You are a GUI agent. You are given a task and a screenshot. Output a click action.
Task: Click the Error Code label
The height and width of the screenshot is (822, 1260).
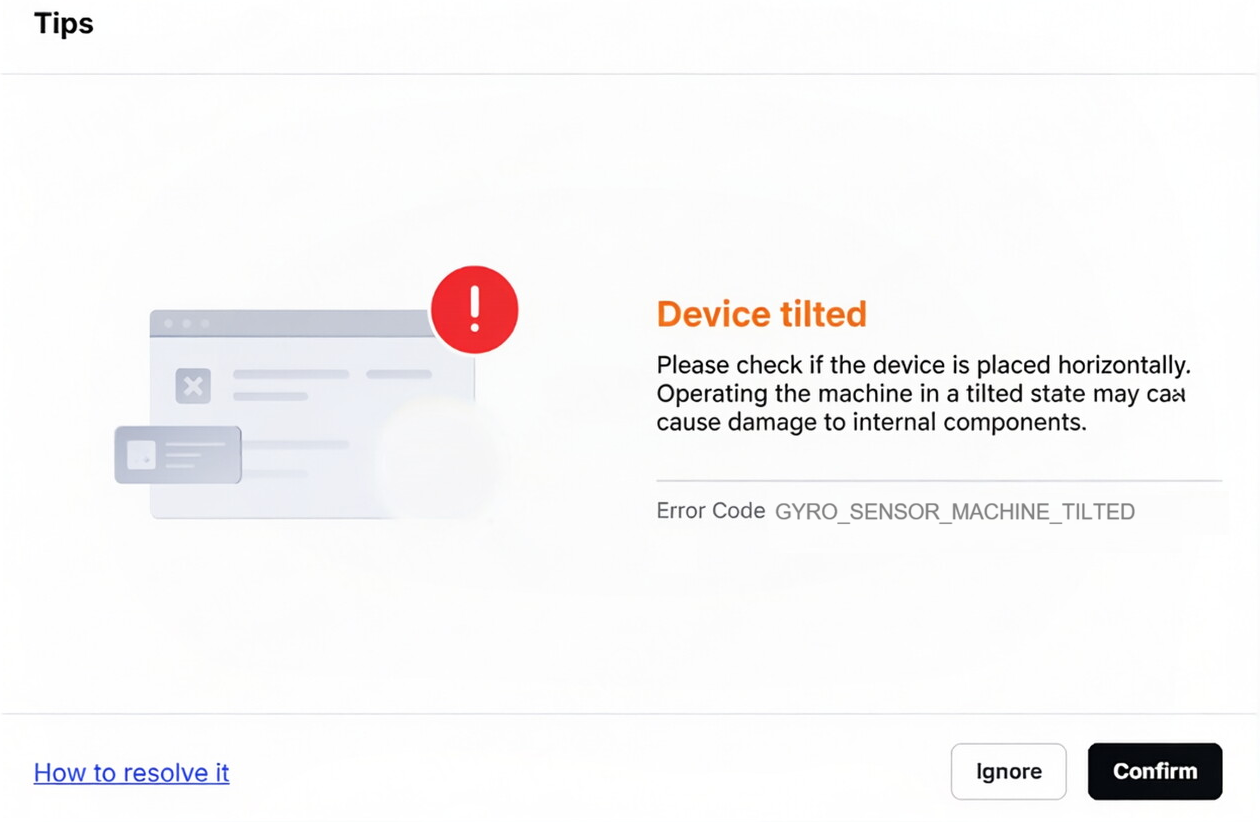pyautogui.click(x=711, y=511)
